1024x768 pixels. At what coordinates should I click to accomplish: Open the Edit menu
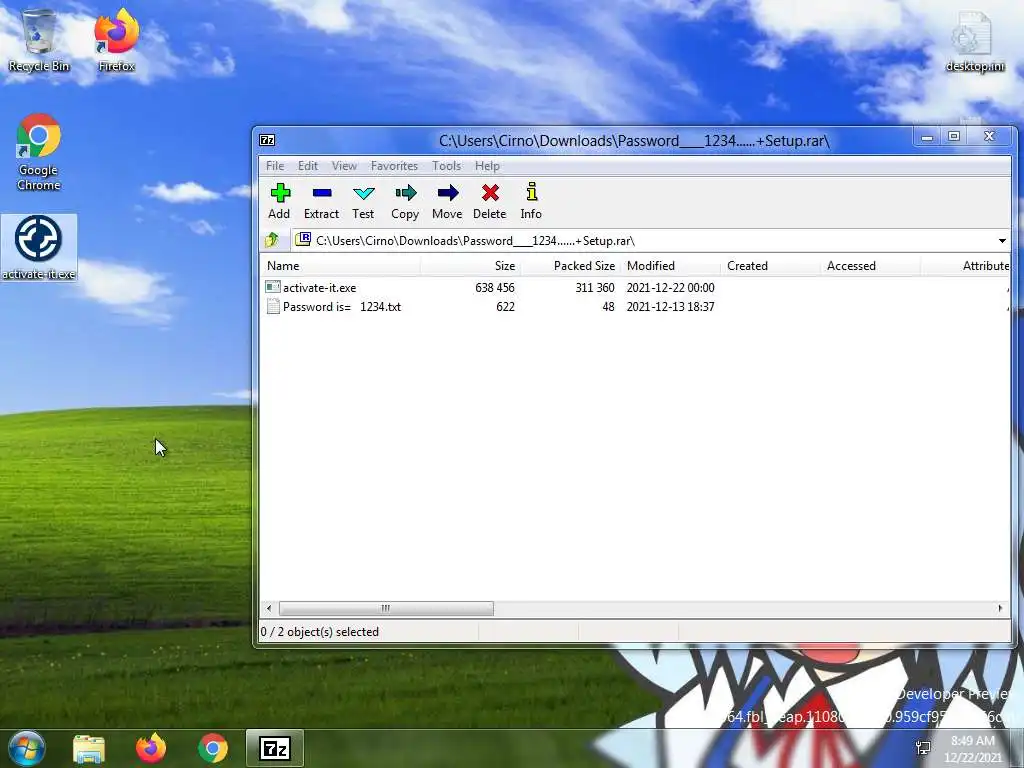point(308,166)
